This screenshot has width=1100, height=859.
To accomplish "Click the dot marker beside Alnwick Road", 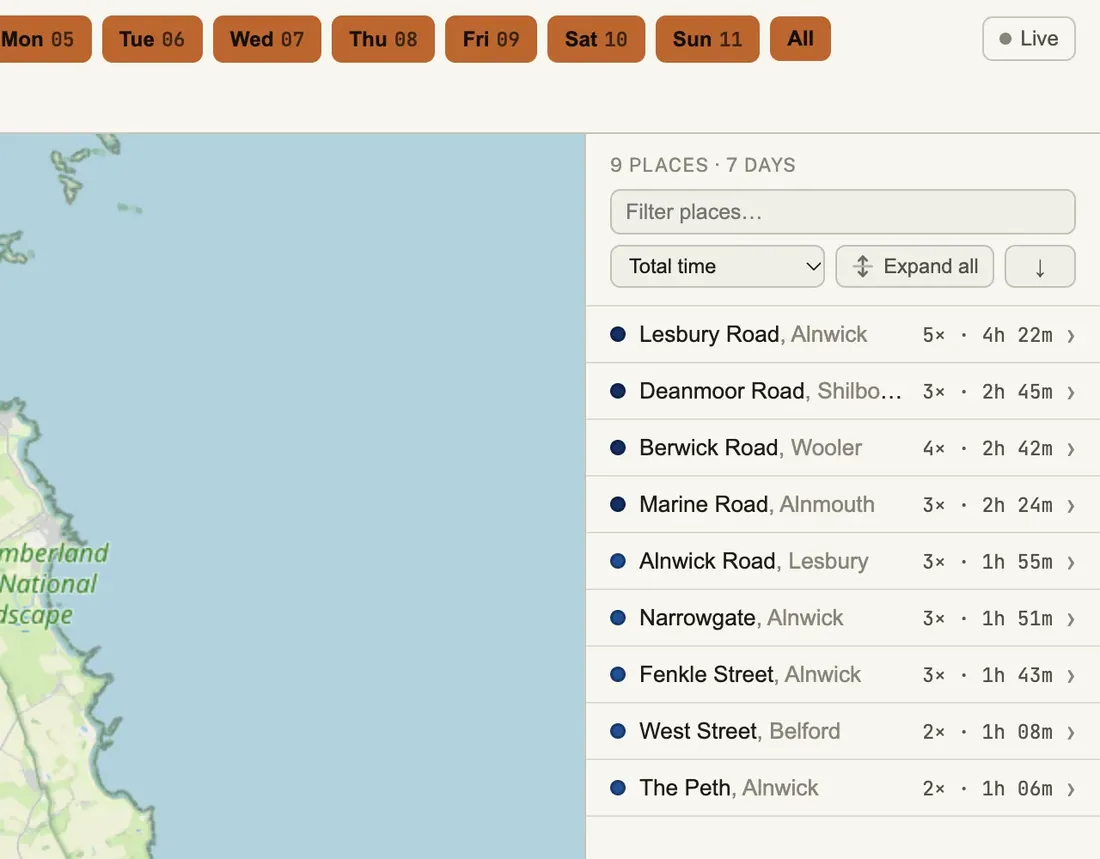I will (x=618, y=561).
